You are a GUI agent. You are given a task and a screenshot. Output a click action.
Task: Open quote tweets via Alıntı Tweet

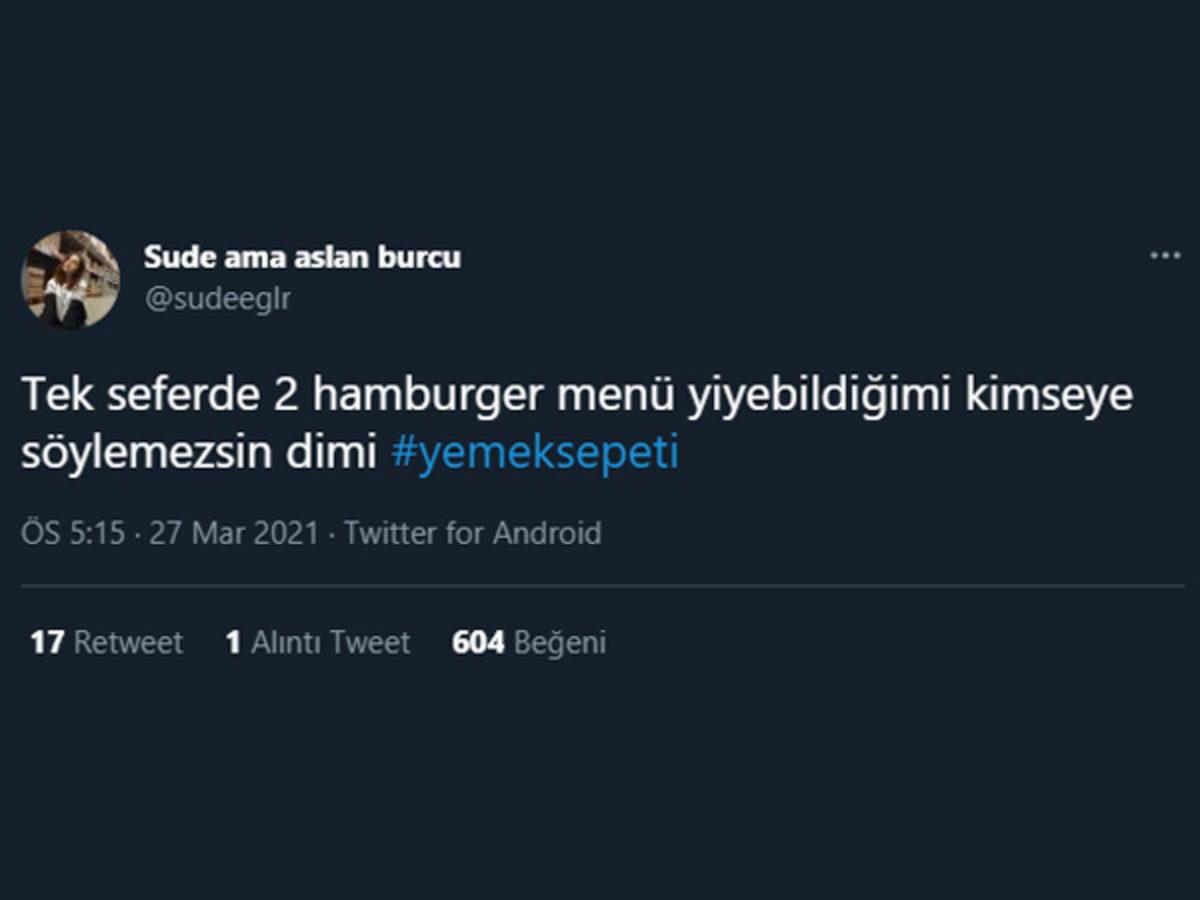(x=316, y=643)
